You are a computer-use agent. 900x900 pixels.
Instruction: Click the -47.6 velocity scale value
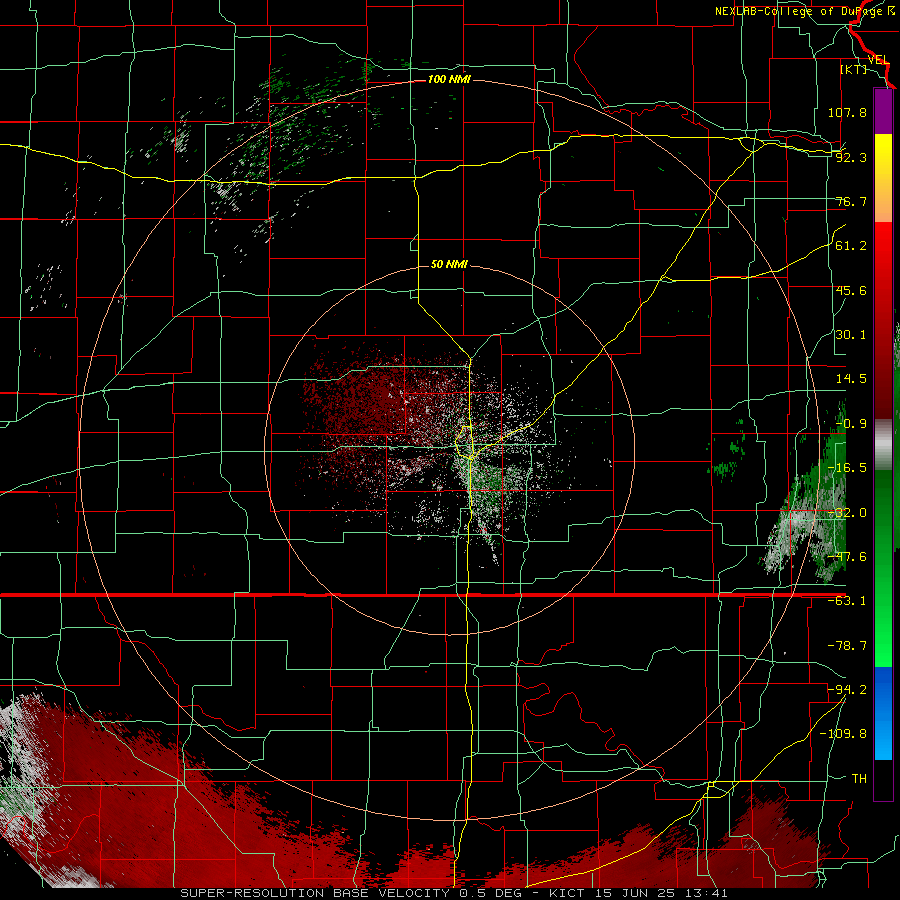(847, 557)
